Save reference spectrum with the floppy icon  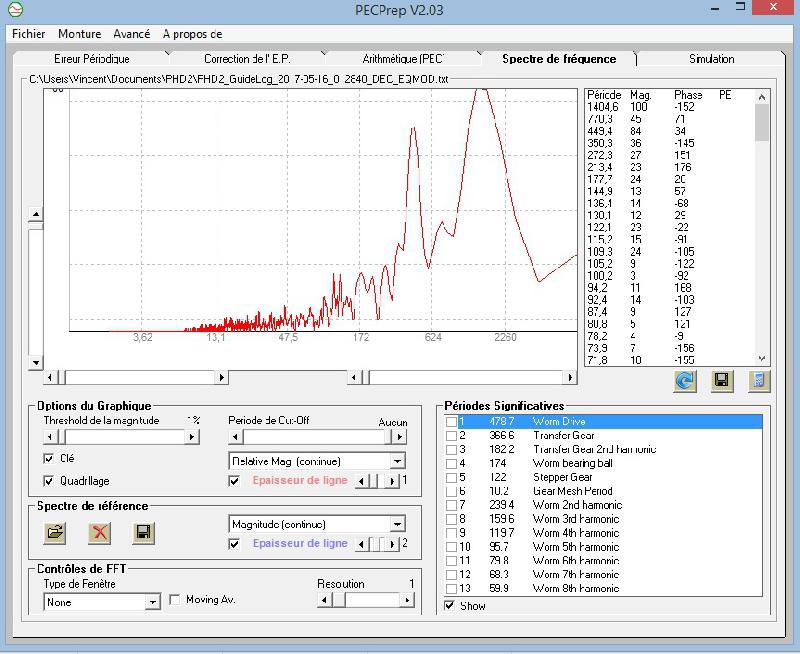coord(143,533)
